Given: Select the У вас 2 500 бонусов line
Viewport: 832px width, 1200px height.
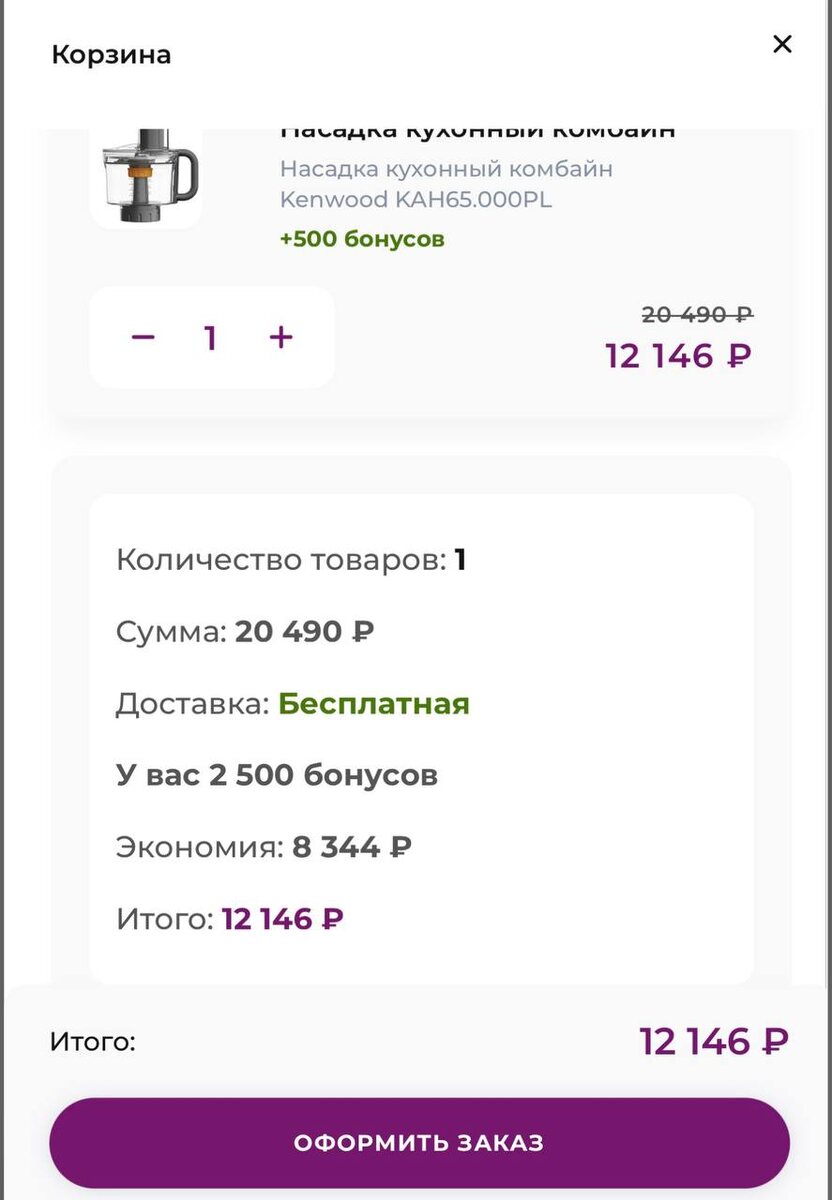Looking at the screenshot, I should [277, 775].
